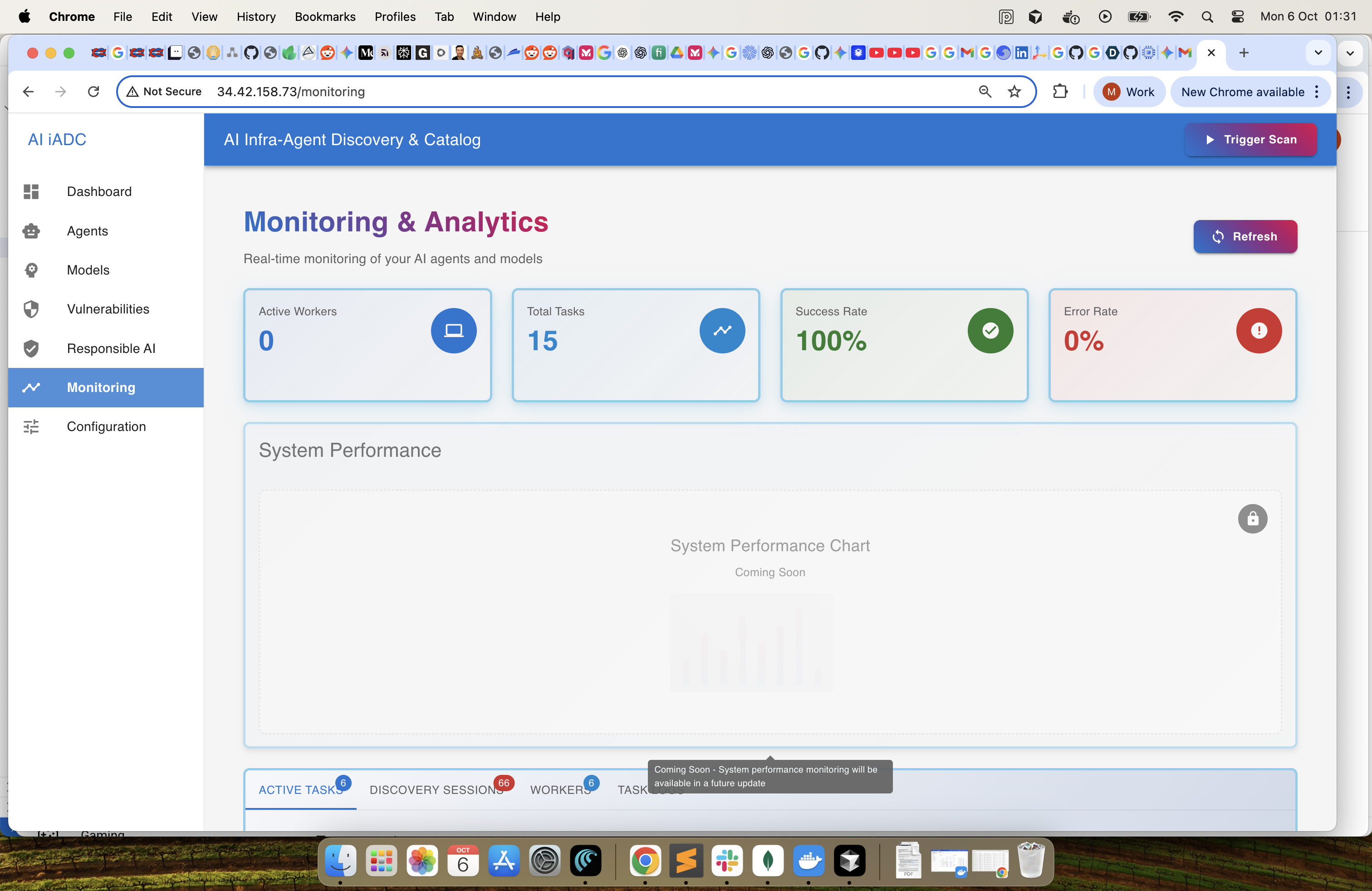Switch to the Workers tab
This screenshot has width=1372, height=891.
pos(560,789)
